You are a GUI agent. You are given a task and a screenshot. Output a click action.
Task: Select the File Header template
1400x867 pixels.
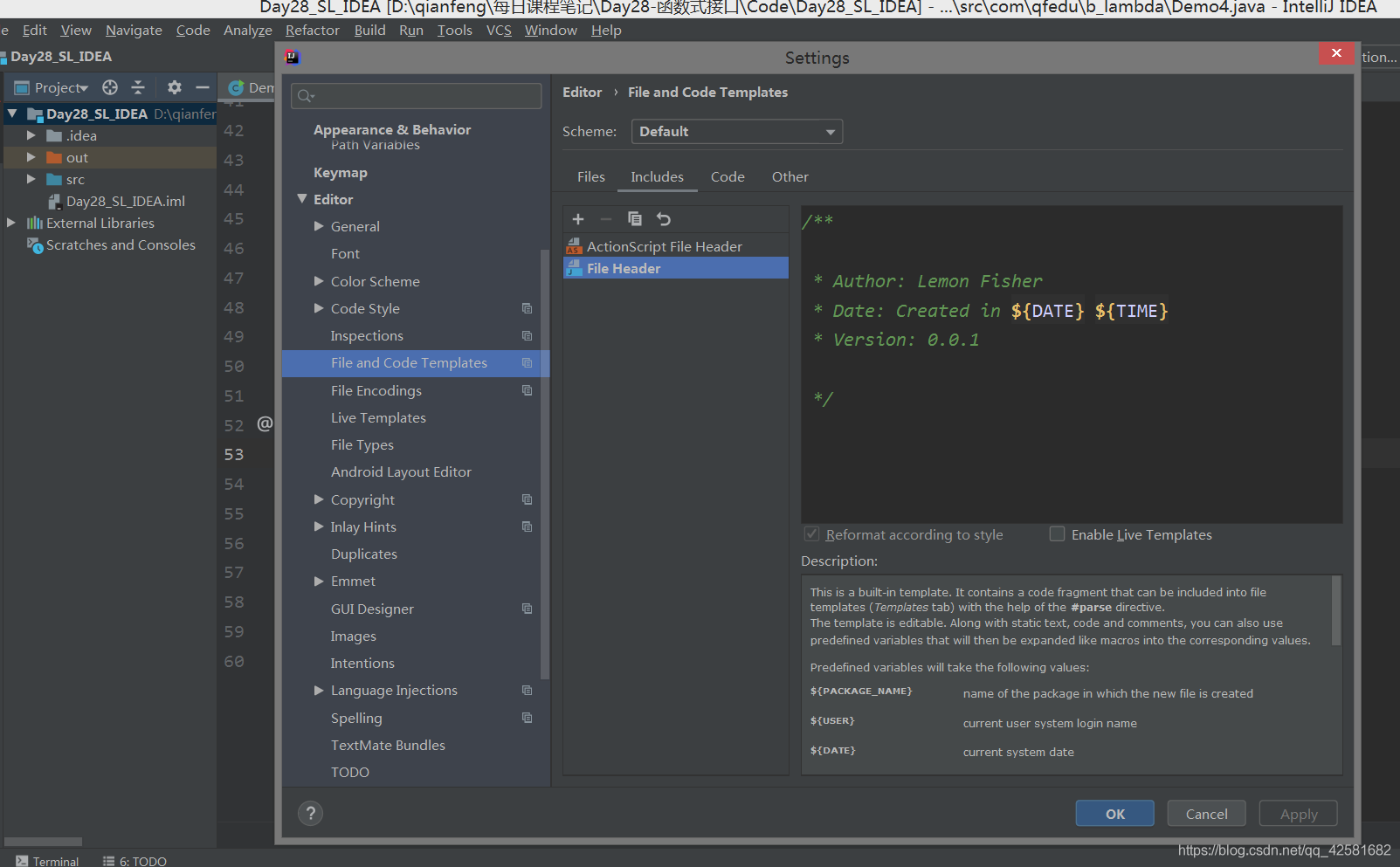click(x=676, y=268)
